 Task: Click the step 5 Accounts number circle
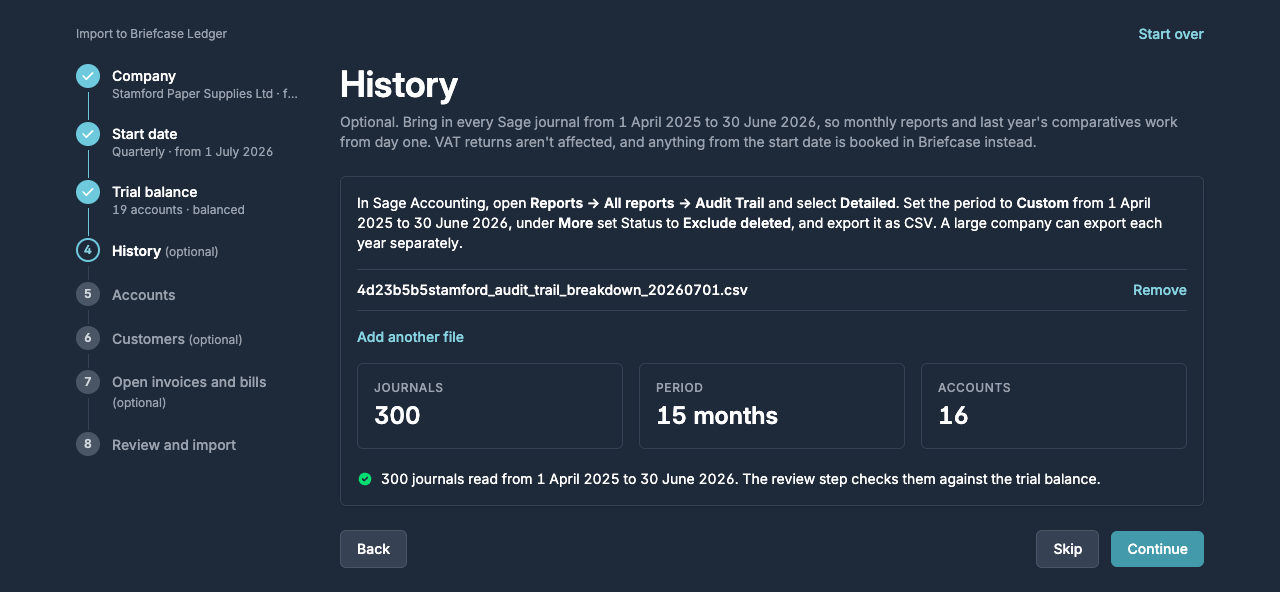[88, 294]
